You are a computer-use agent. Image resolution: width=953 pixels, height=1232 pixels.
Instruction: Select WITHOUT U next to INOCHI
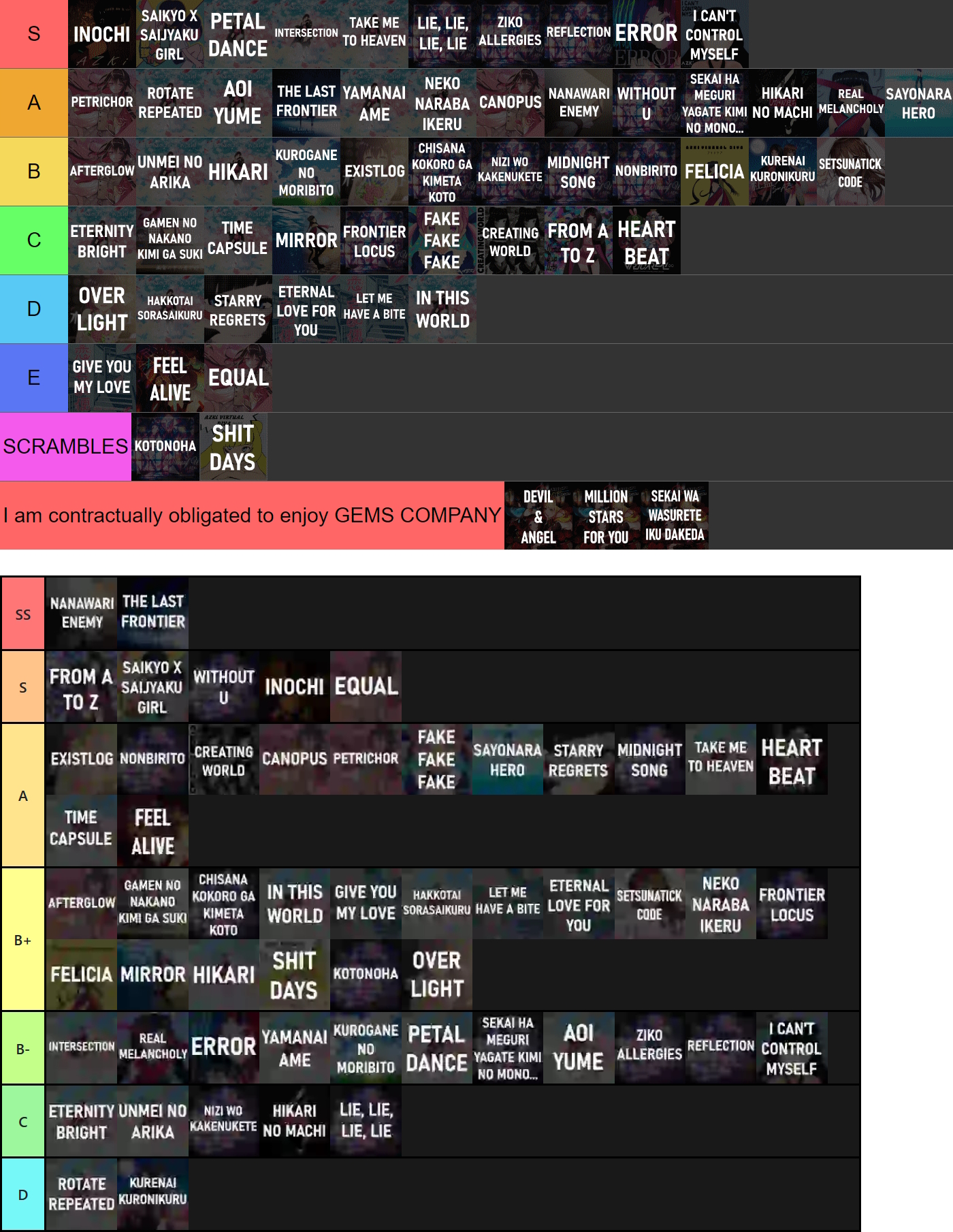coord(224,686)
